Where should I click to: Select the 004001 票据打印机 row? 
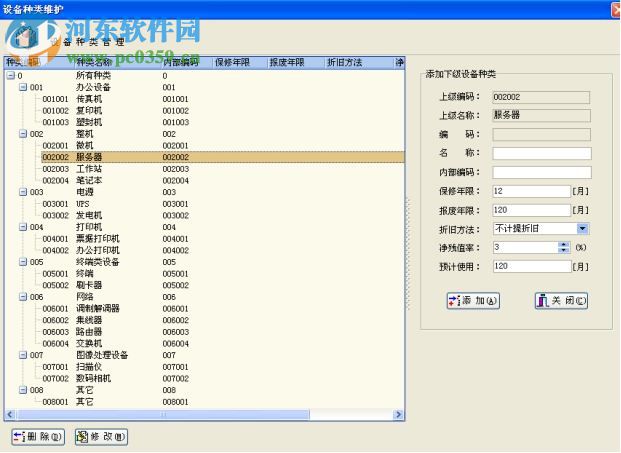click(x=223, y=239)
